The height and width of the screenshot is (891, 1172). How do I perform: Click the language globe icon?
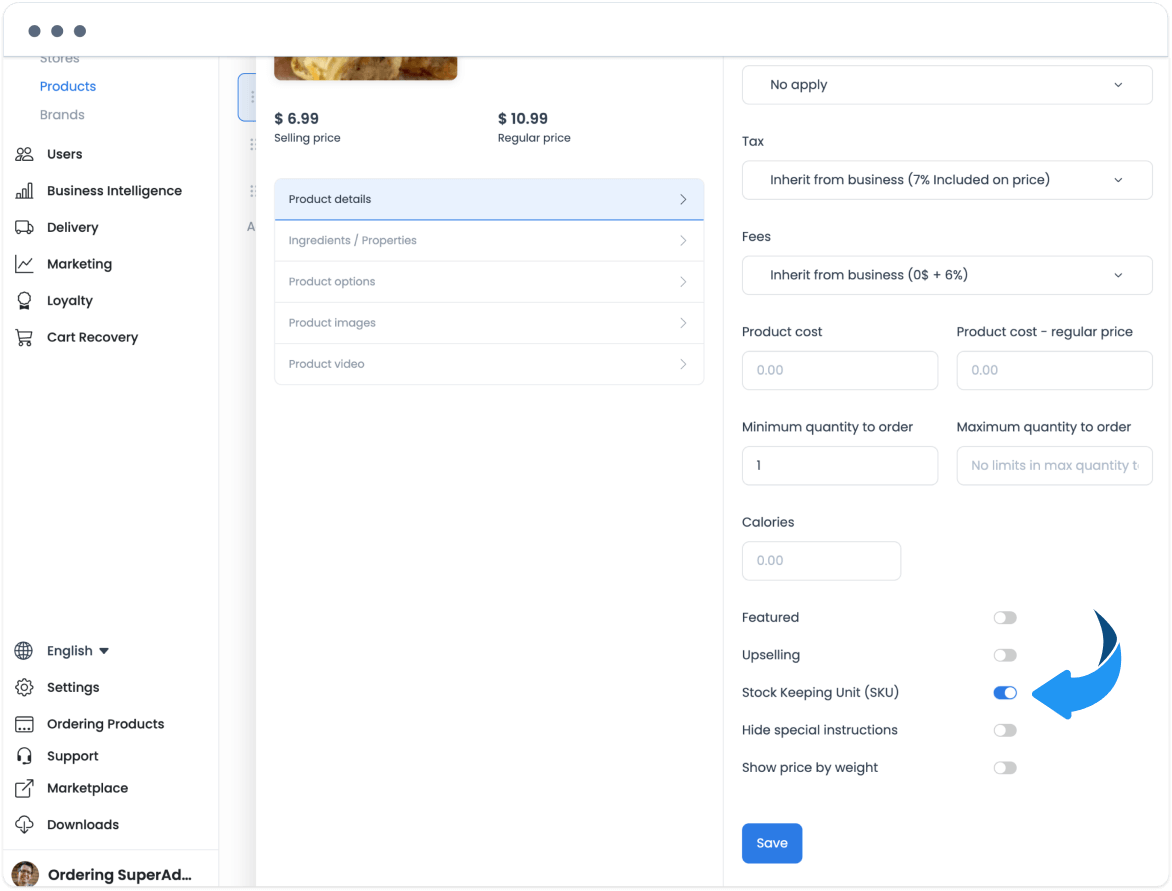(x=24, y=650)
